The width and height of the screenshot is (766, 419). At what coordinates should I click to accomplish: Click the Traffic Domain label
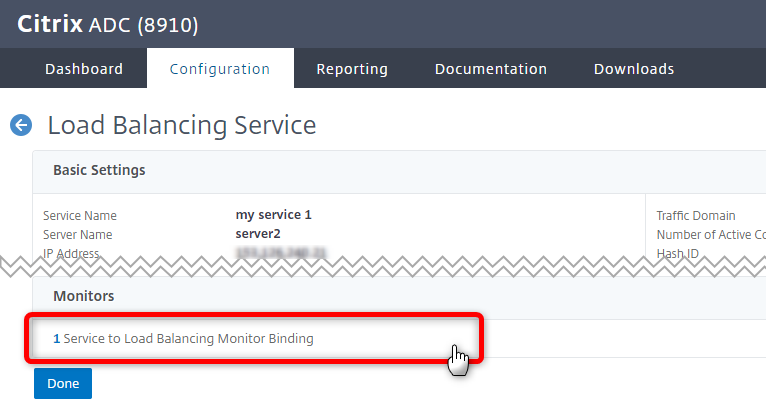click(x=696, y=215)
